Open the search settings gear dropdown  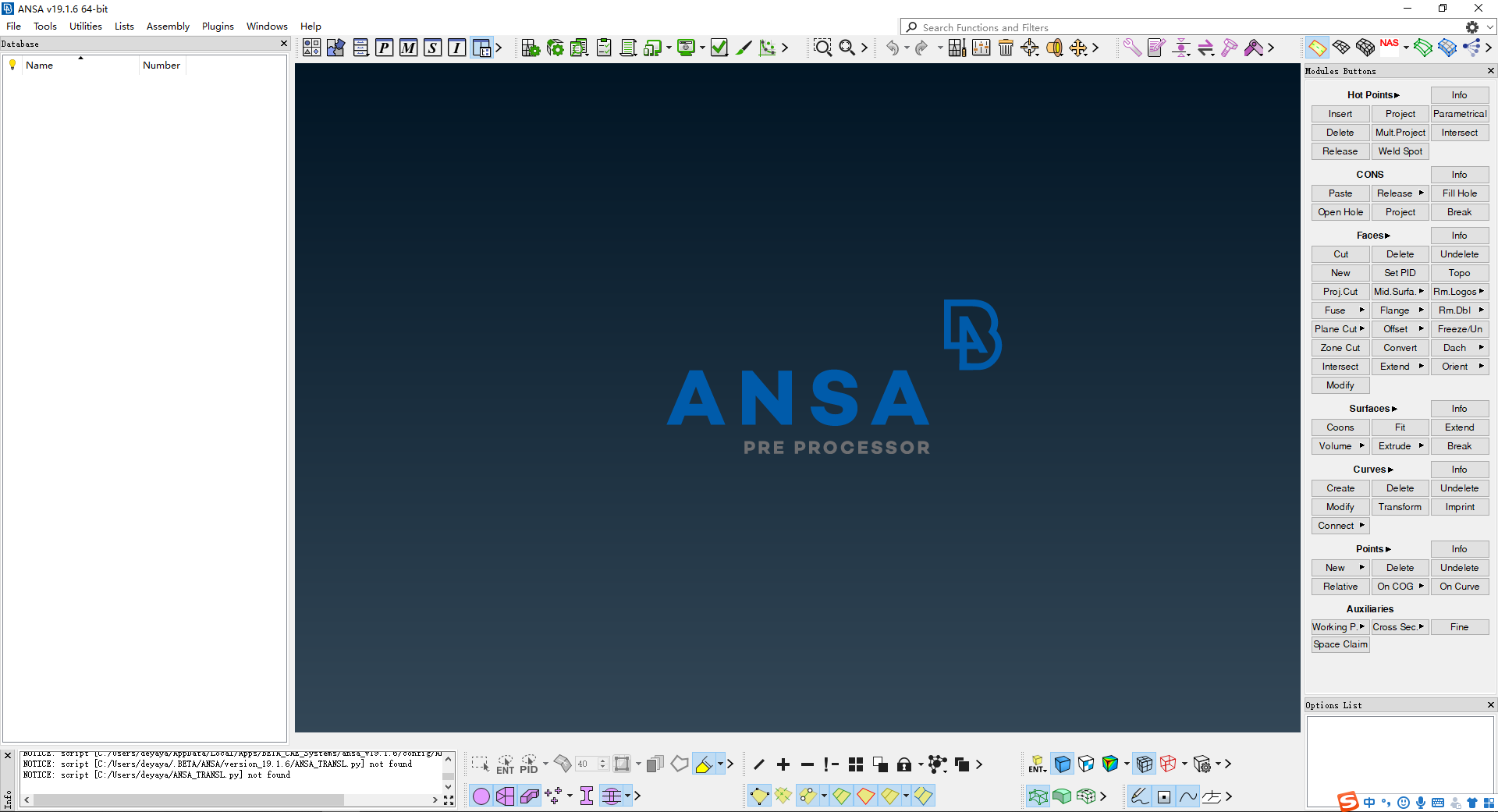coord(1474,26)
